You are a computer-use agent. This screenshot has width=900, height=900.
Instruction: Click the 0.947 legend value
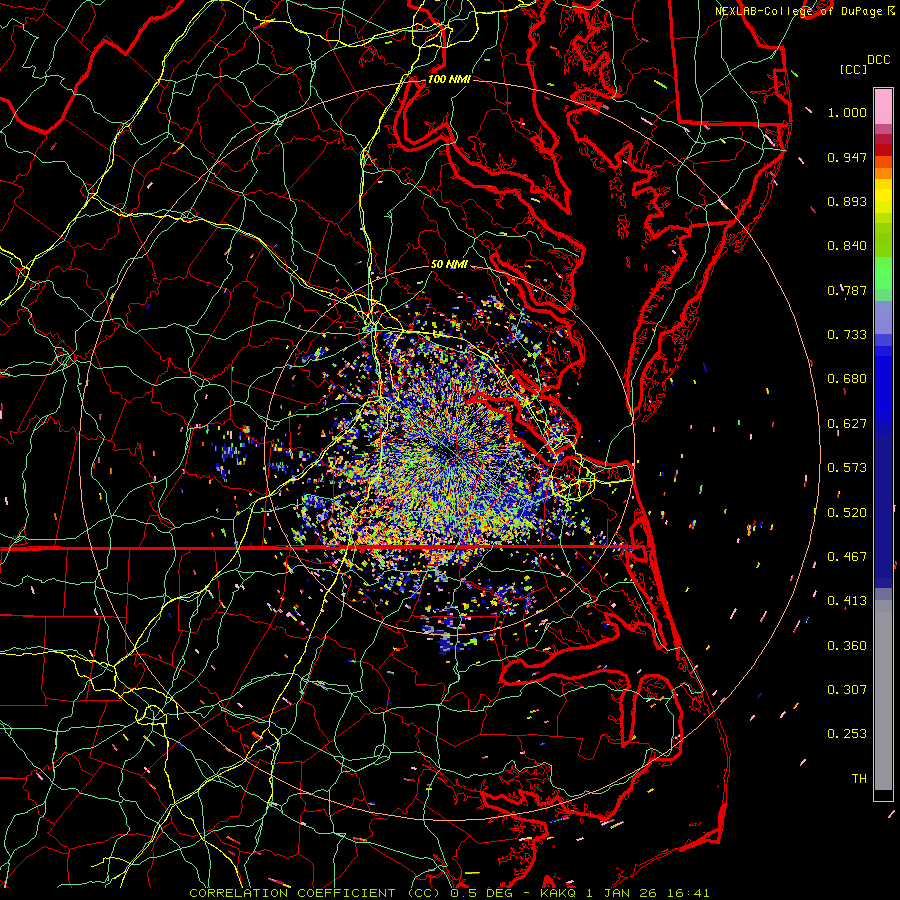(847, 157)
